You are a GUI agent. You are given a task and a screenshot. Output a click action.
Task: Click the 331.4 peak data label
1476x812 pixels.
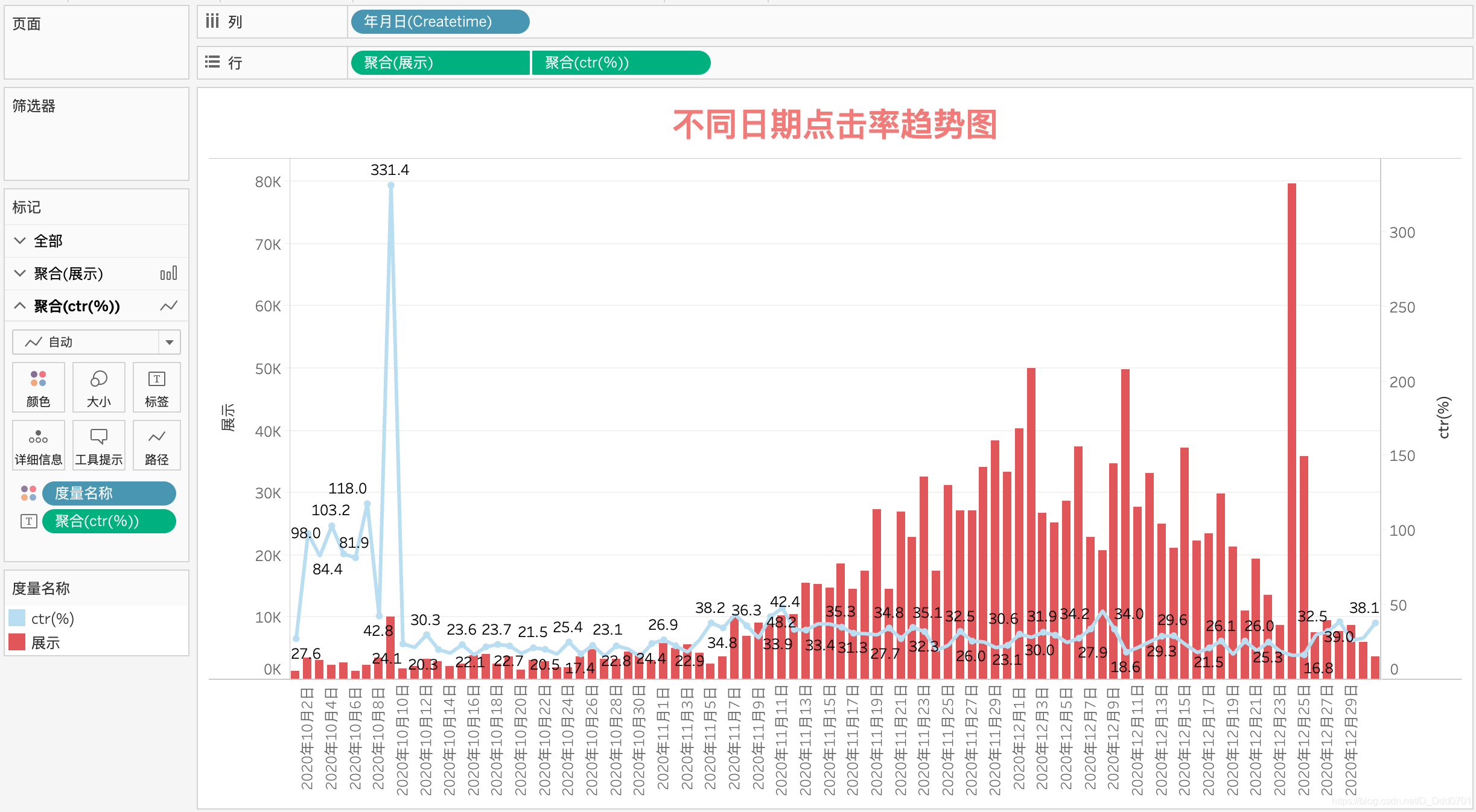390,170
